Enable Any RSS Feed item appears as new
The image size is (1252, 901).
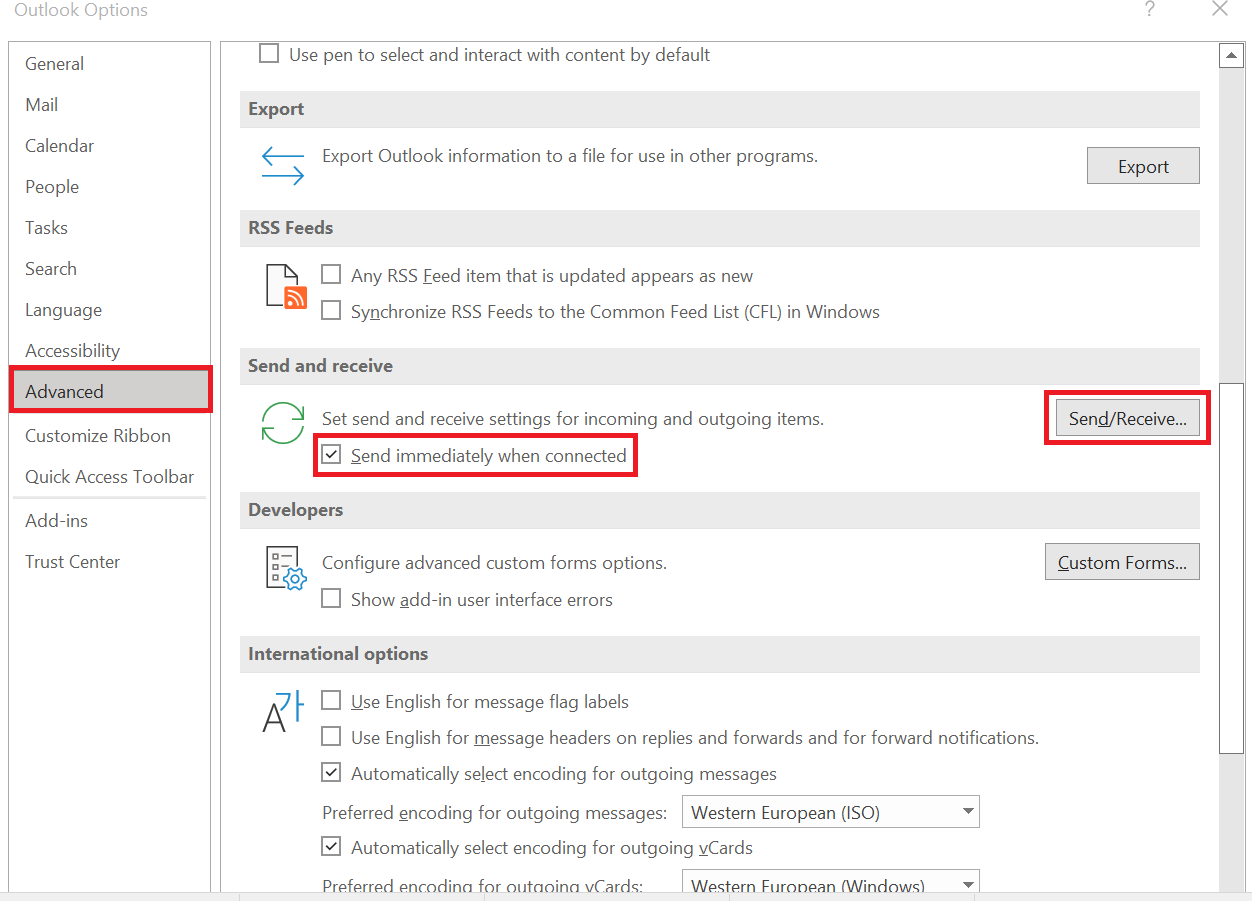[331, 275]
